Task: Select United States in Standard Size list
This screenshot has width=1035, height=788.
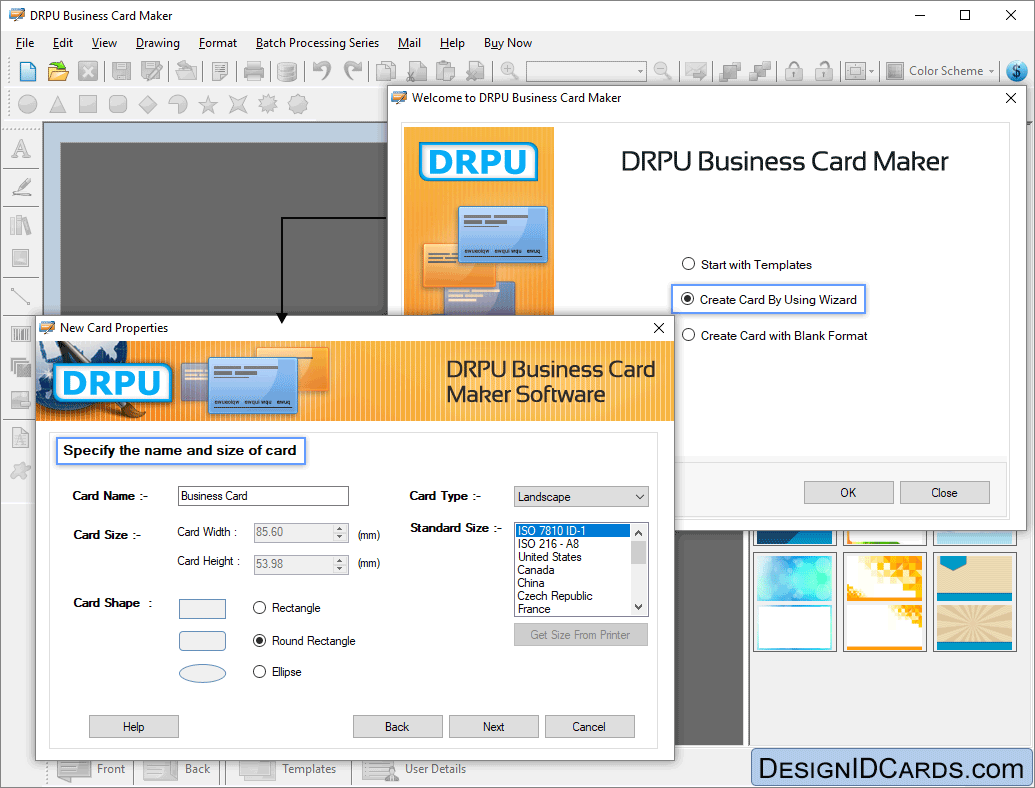Action: point(573,557)
